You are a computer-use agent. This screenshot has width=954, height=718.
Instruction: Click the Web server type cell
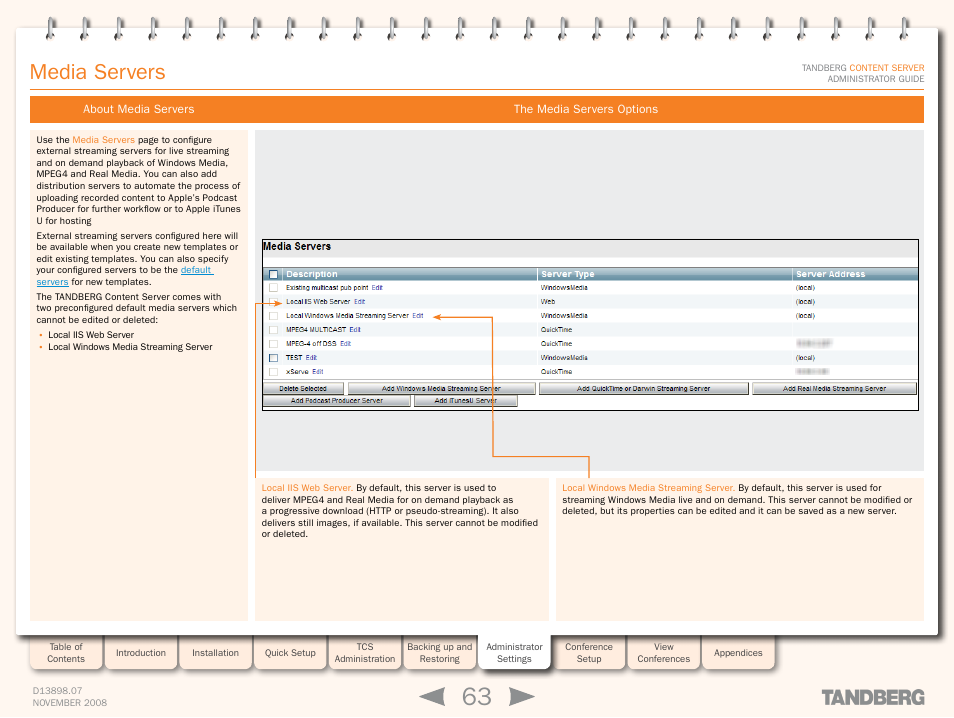(548, 302)
